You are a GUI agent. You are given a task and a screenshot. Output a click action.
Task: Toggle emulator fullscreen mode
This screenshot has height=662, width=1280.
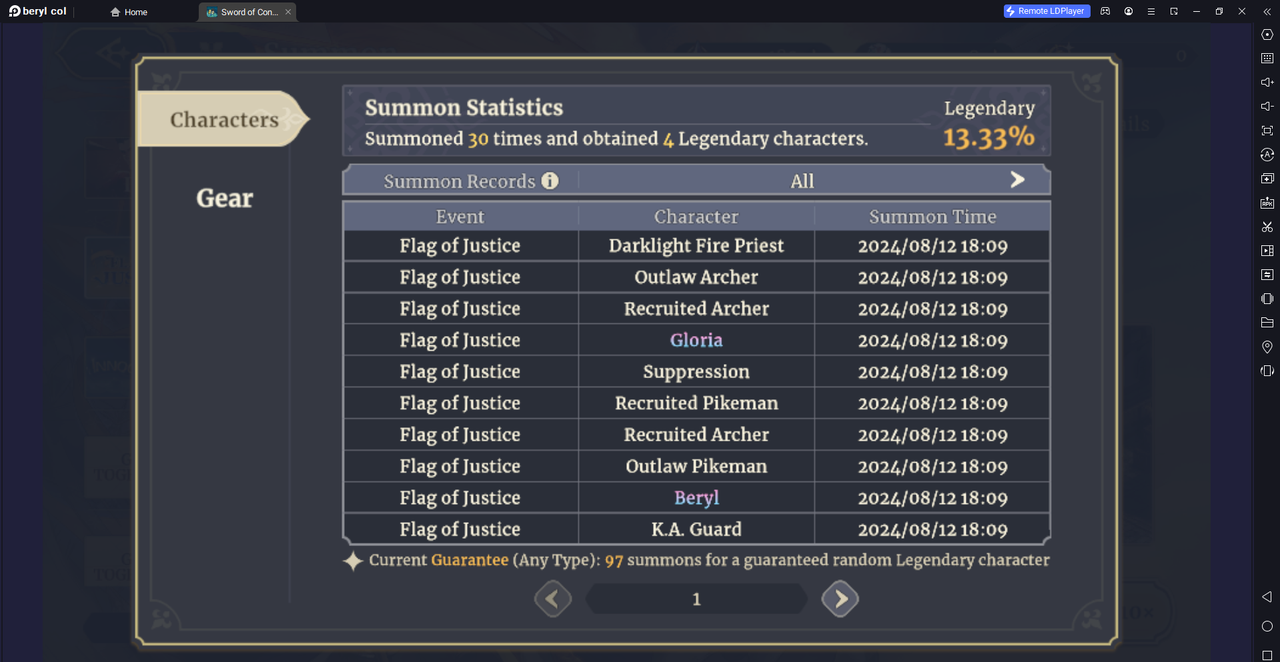click(1267, 130)
